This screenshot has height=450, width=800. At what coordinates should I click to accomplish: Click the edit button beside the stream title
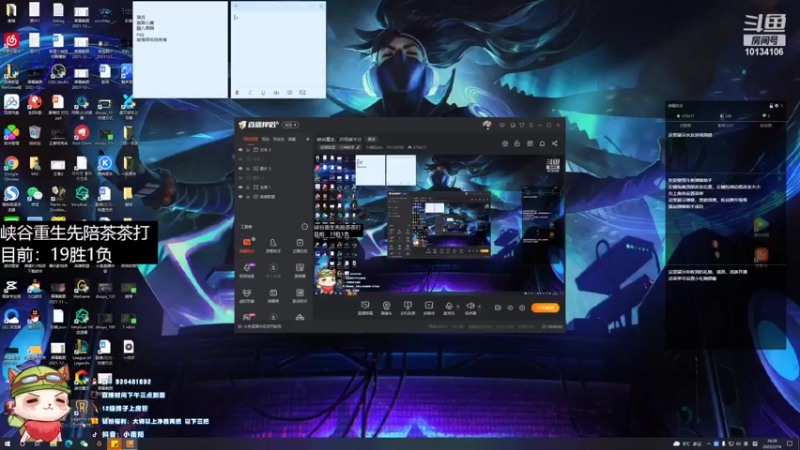coord(372,139)
